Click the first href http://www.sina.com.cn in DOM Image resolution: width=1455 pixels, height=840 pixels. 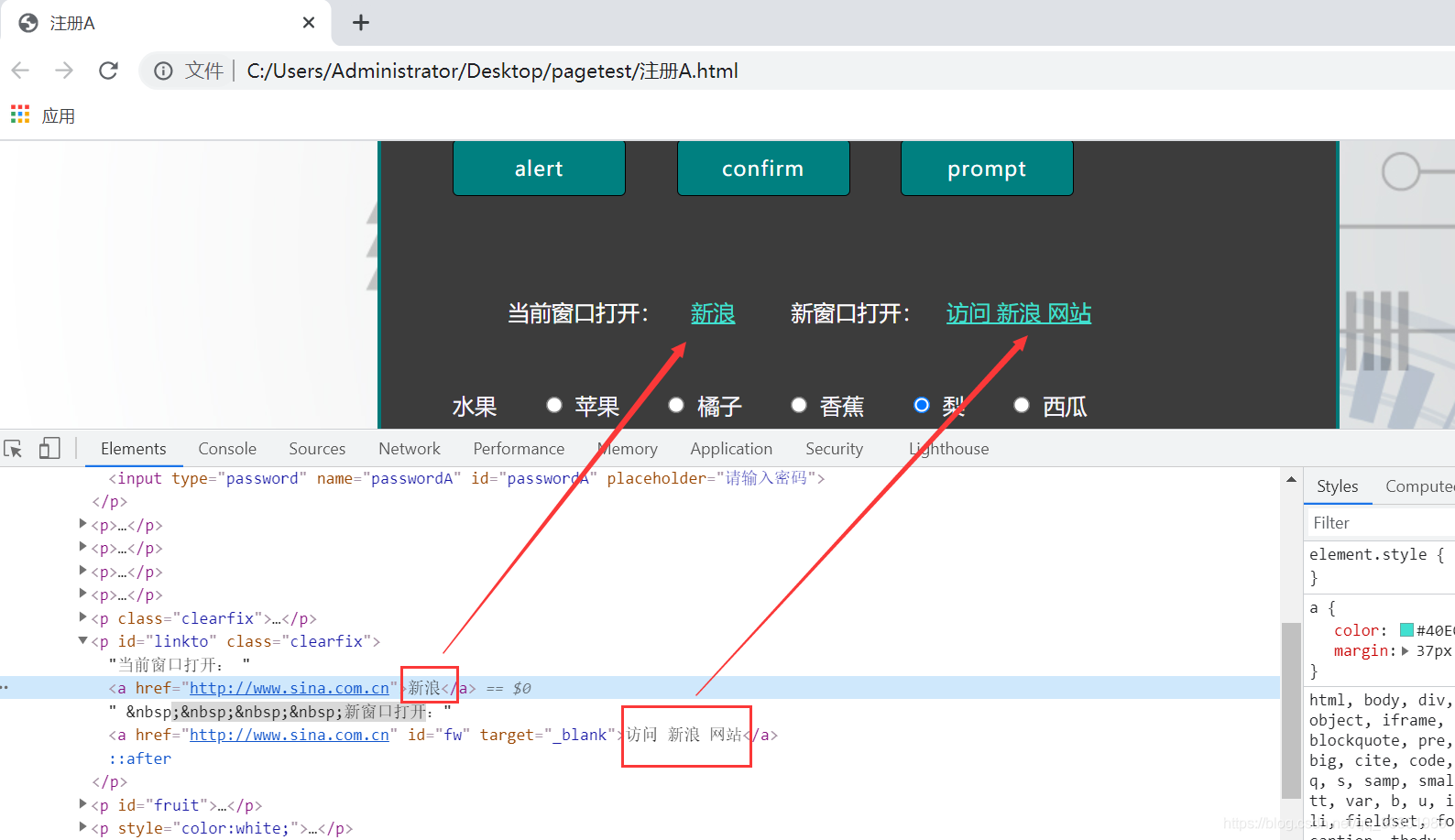tap(290, 688)
